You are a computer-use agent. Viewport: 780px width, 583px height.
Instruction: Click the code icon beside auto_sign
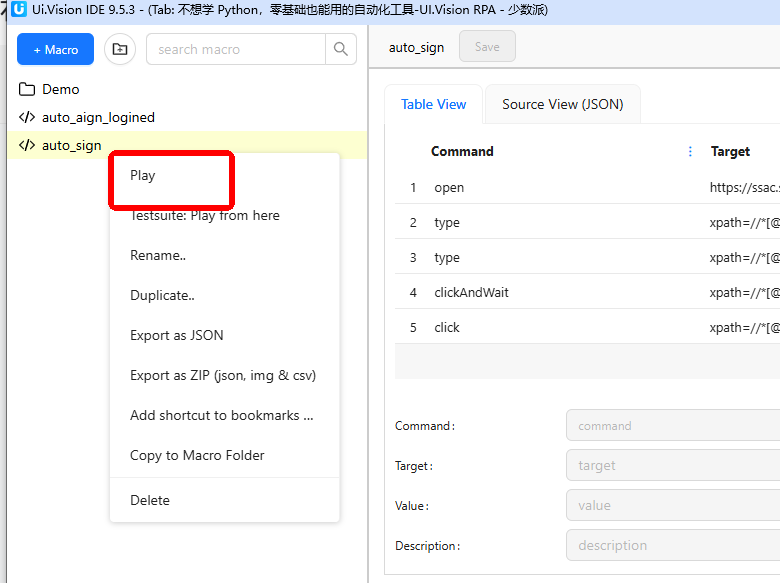(x=27, y=145)
